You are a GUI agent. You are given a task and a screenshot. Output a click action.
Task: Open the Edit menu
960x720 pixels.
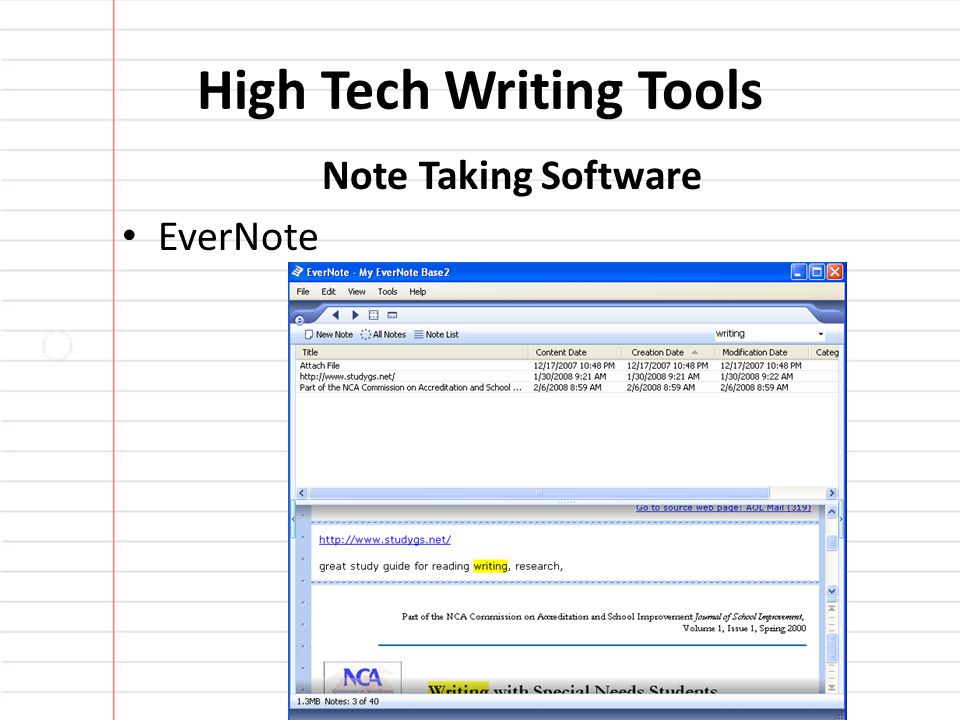(329, 291)
